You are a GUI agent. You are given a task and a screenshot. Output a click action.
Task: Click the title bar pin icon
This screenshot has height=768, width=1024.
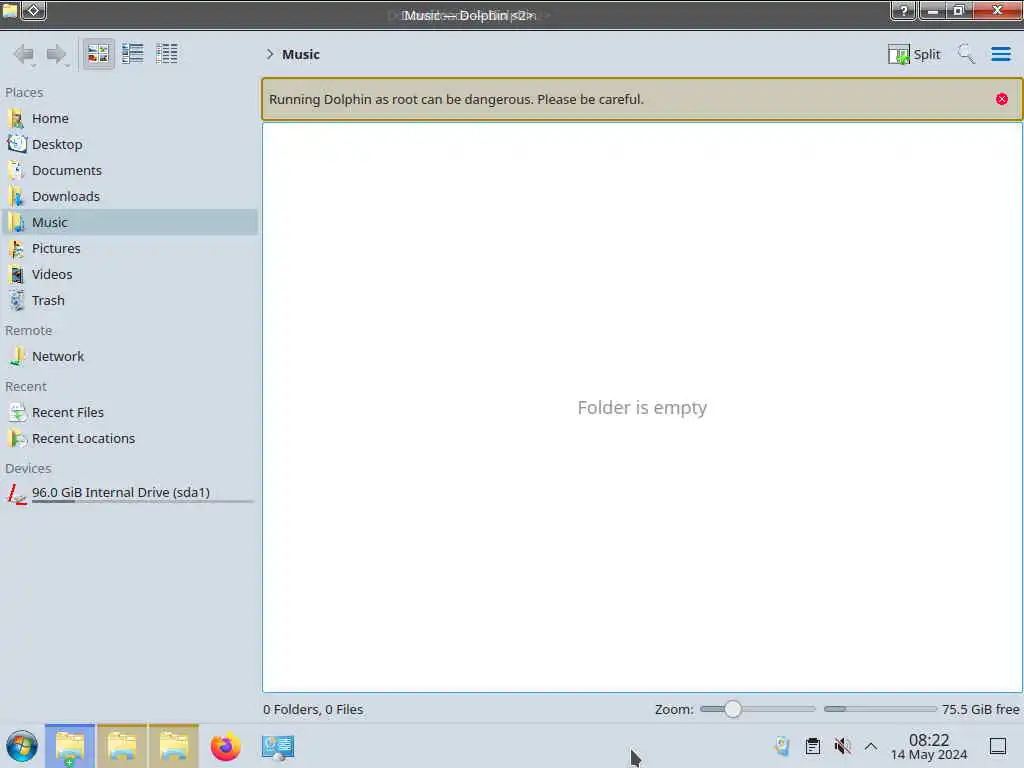[x=34, y=10]
